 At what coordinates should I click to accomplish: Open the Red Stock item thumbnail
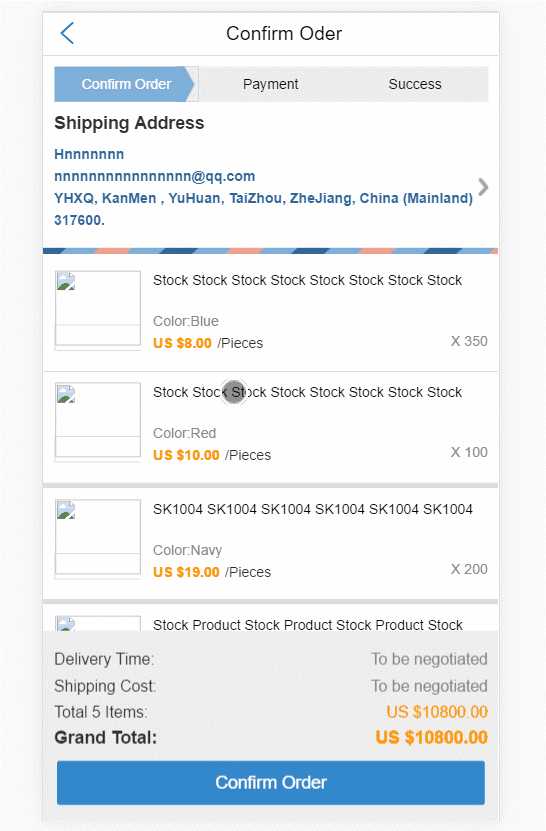pos(98,422)
